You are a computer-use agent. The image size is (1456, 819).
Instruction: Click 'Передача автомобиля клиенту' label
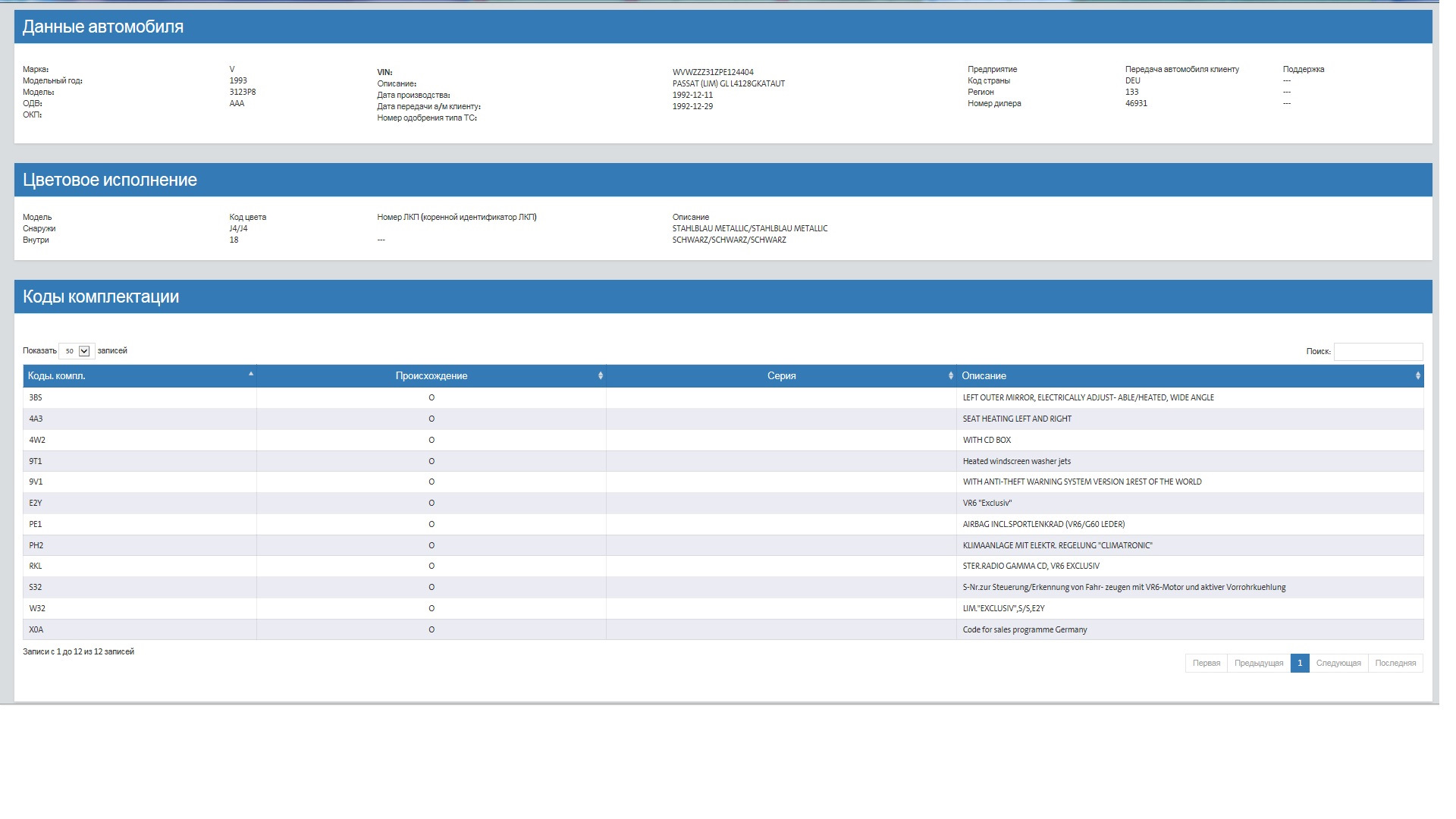pyautogui.click(x=1181, y=69)
